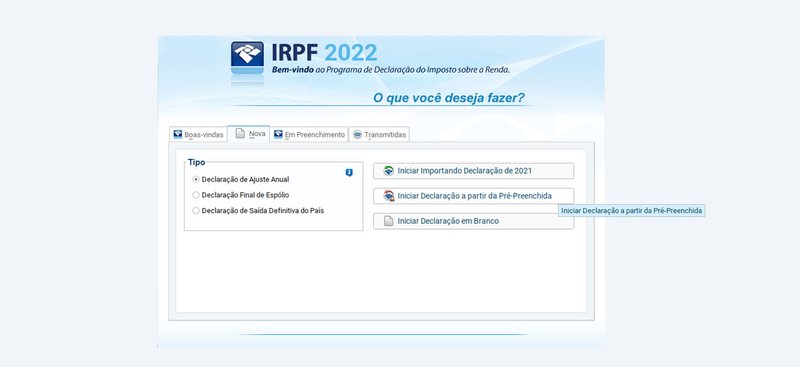Screen dimensions: 800x367
Task: Click the Bem-vindo ao Programa welcome text
Action: [x=390, y=70]
